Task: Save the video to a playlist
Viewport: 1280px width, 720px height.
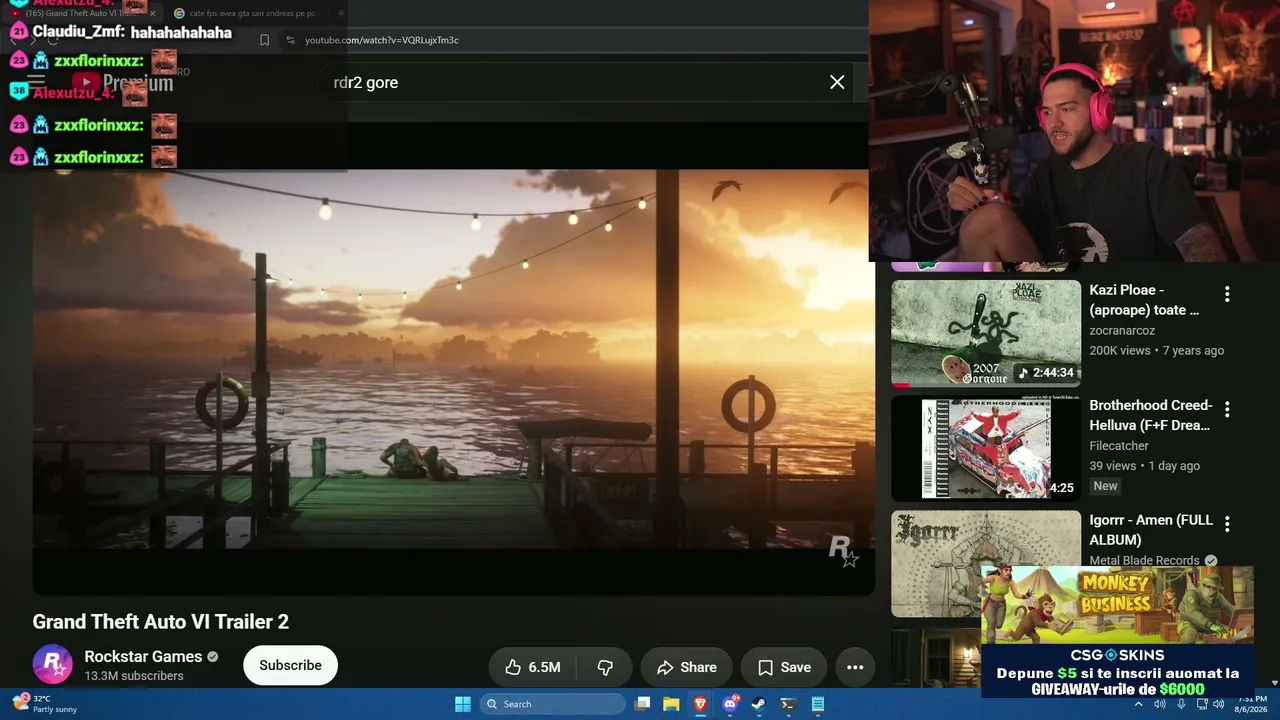Action: coord(784,667)
